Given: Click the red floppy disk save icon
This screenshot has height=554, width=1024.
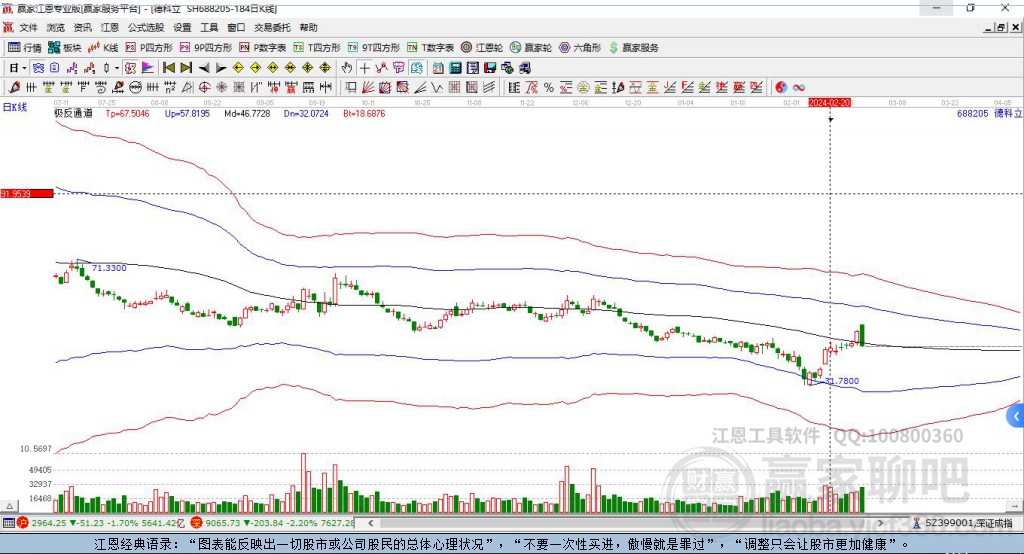Looking at the screenshot, I should click(490, 68).
